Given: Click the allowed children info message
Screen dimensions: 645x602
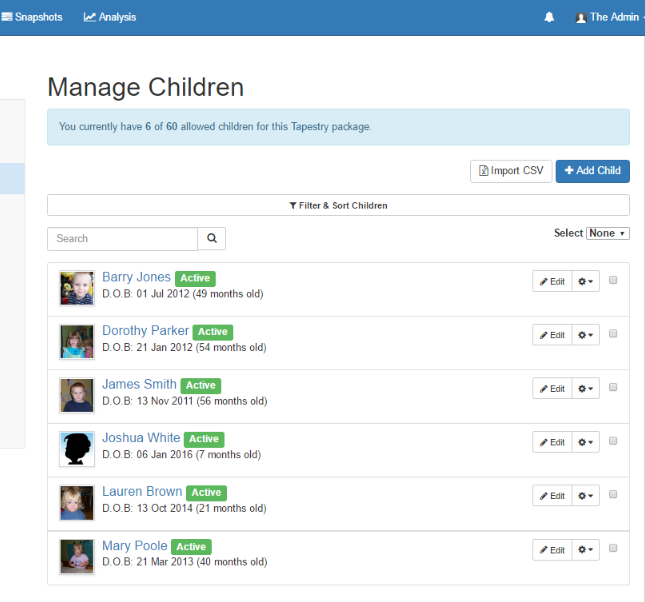Looking at the screenshot, I should (338, 127).
